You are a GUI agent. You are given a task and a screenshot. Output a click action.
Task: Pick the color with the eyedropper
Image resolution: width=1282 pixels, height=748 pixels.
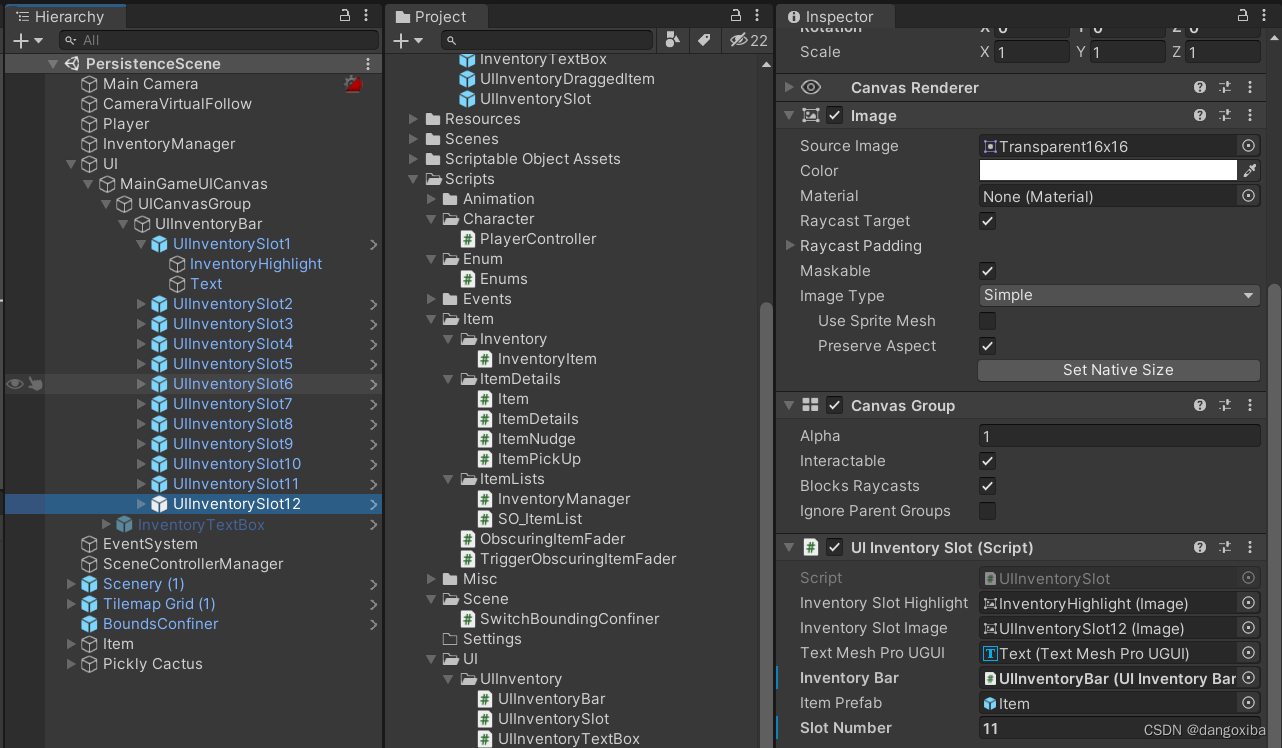(x=1250, y=171)
